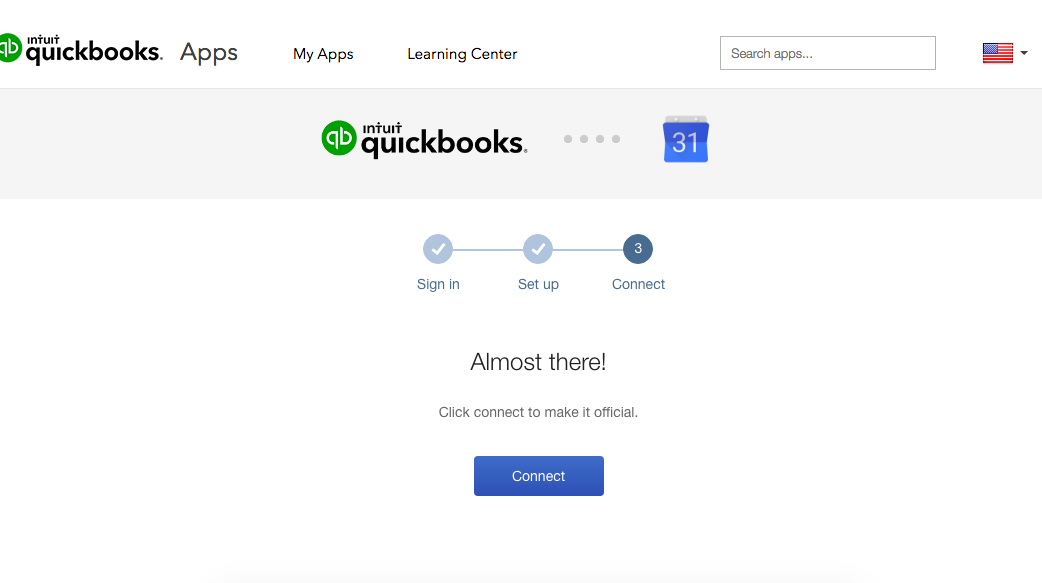Focus the Search apps input field
This screenshot has height=583, width=1042.
click(x=827, y=54)
